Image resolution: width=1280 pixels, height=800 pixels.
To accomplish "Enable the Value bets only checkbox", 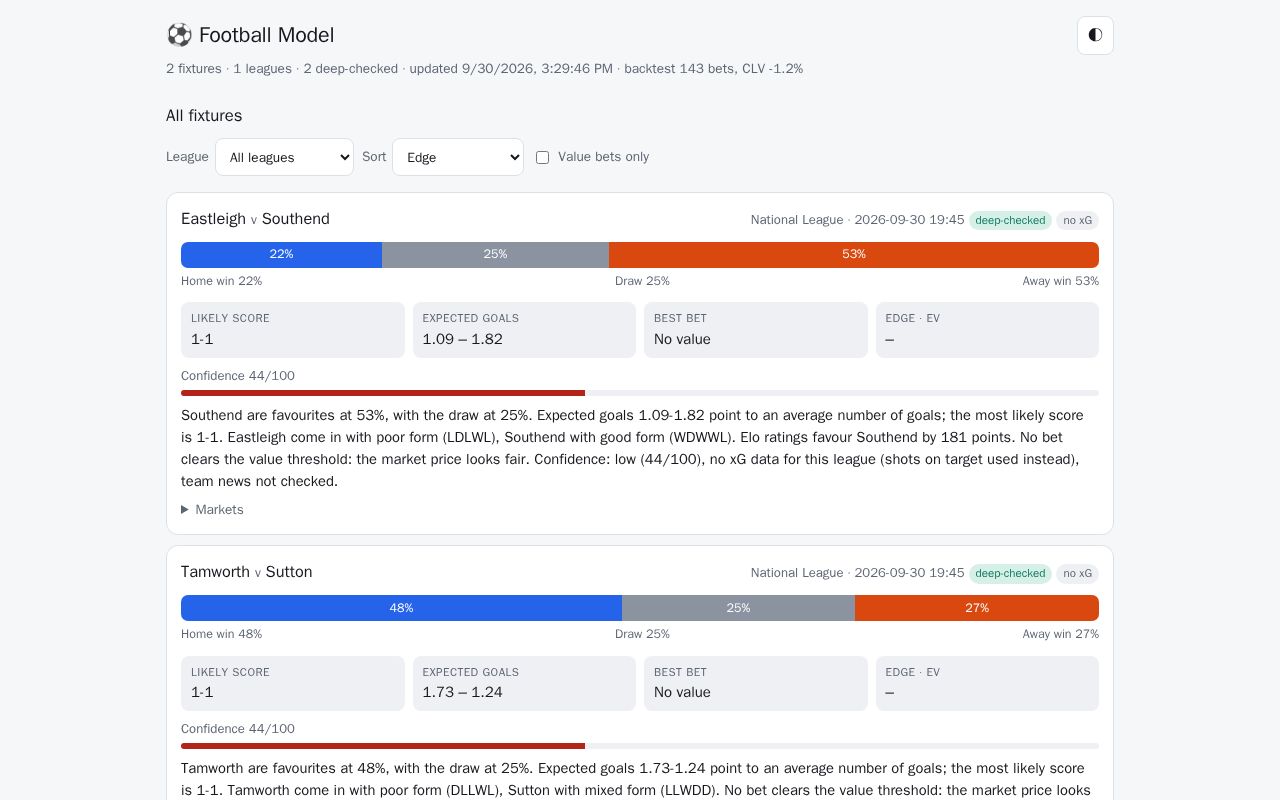I will (x=542, y=157).
